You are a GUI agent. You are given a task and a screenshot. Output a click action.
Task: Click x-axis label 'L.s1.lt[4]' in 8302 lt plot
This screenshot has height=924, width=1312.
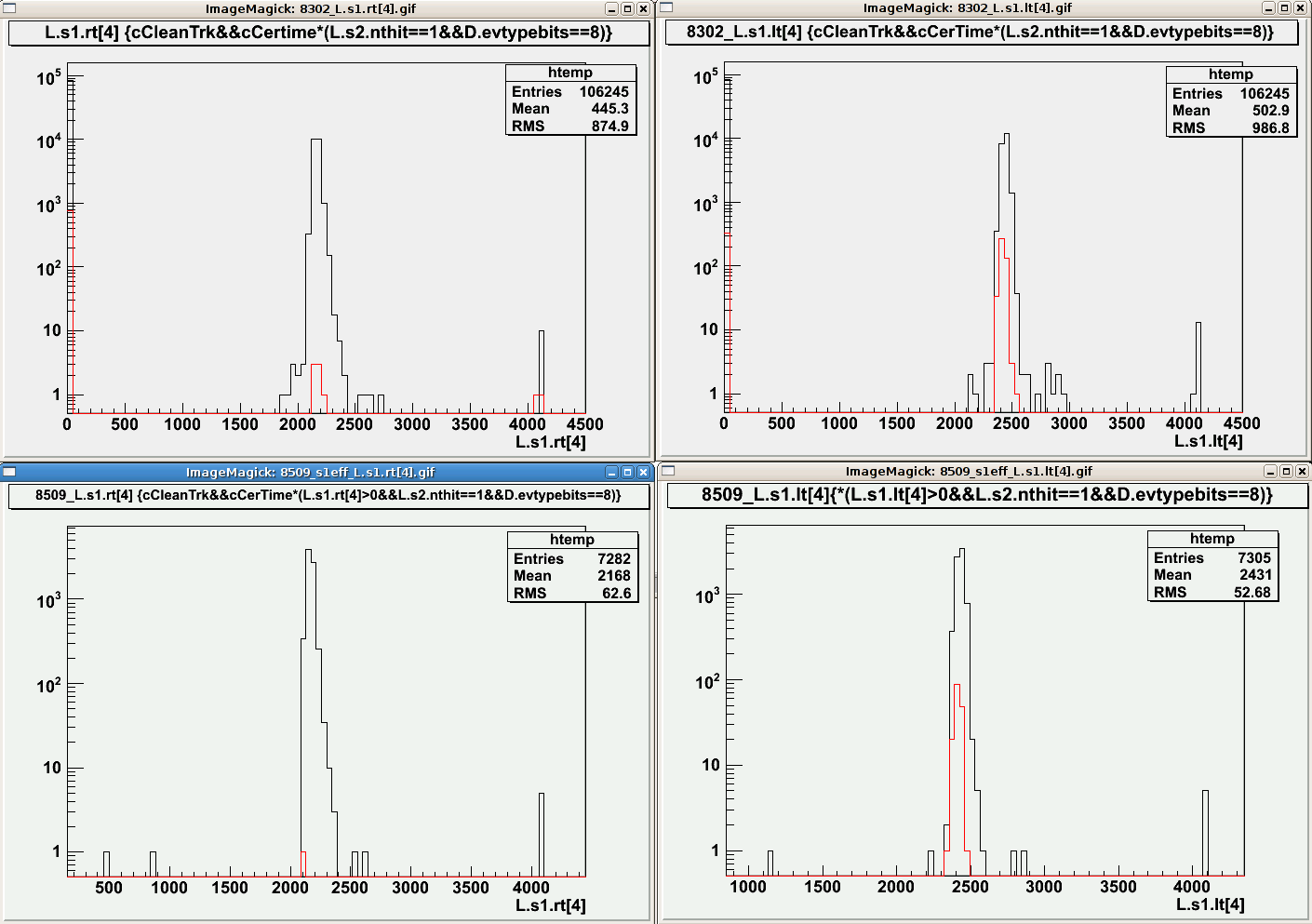pos(1209,441)
